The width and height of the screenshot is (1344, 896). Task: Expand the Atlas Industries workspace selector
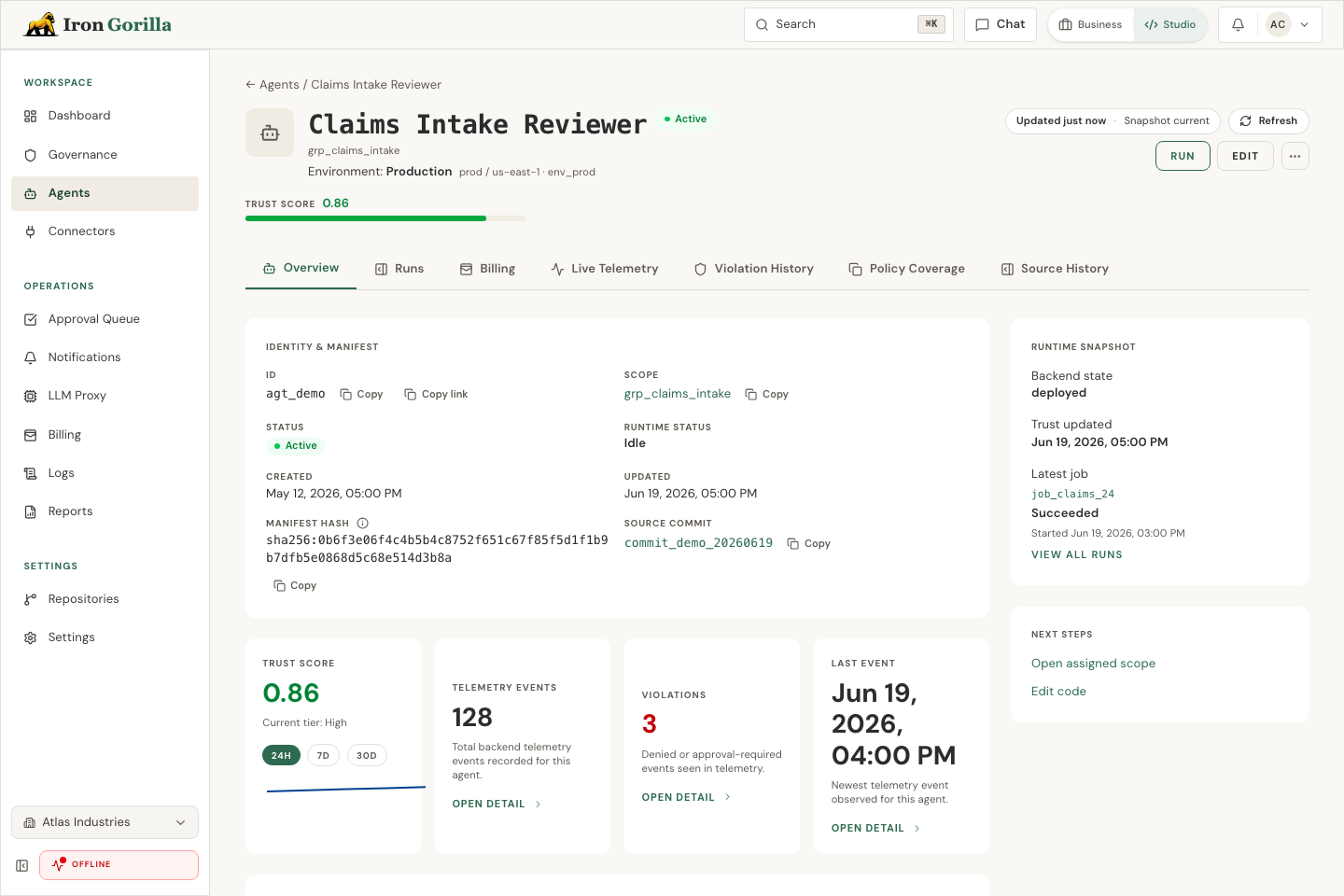[105, 822]
